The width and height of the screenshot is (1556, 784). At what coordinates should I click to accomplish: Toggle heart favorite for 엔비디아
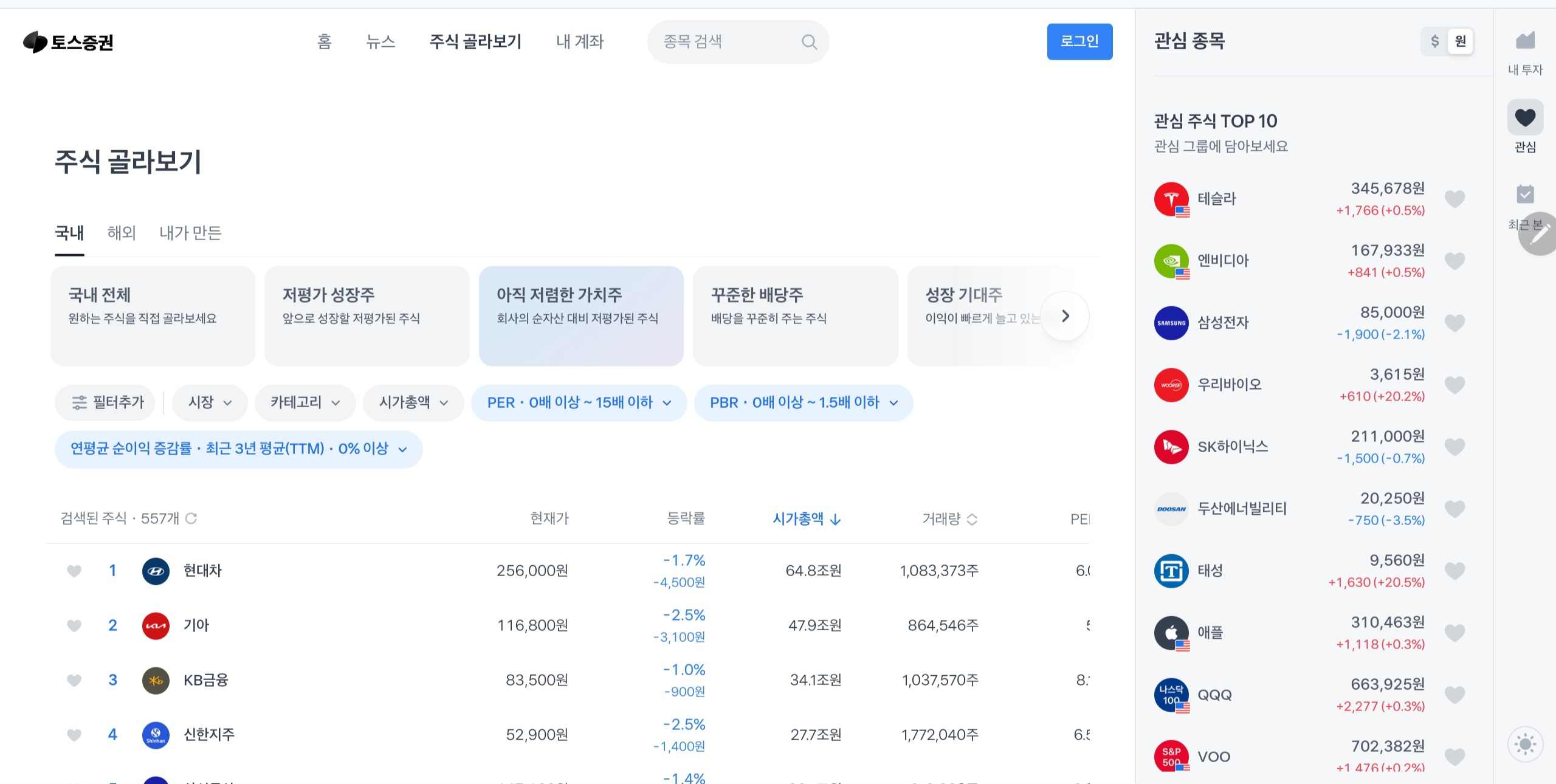[1454, 261]
